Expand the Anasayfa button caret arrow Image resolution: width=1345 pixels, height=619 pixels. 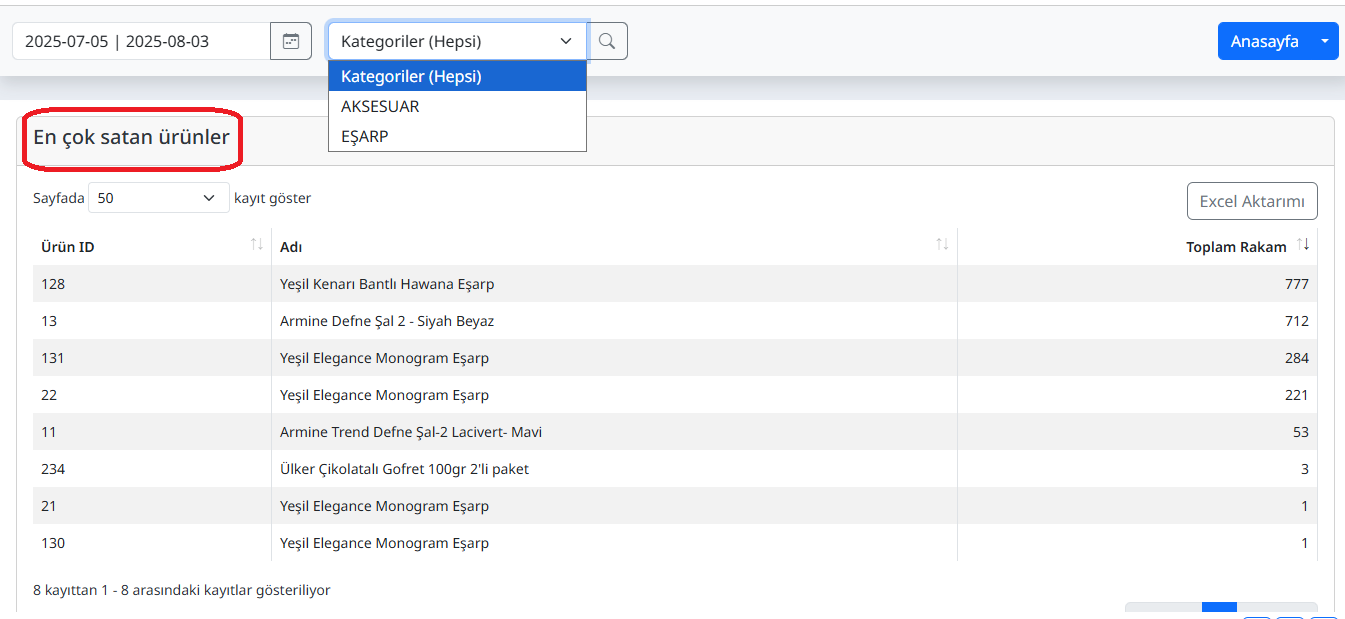1325,41
